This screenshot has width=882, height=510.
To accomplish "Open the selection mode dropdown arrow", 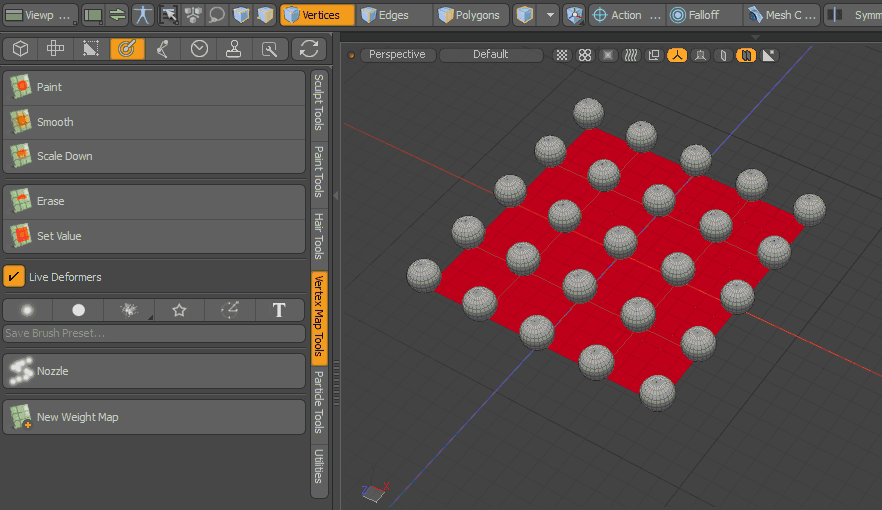I will point(550,15).
